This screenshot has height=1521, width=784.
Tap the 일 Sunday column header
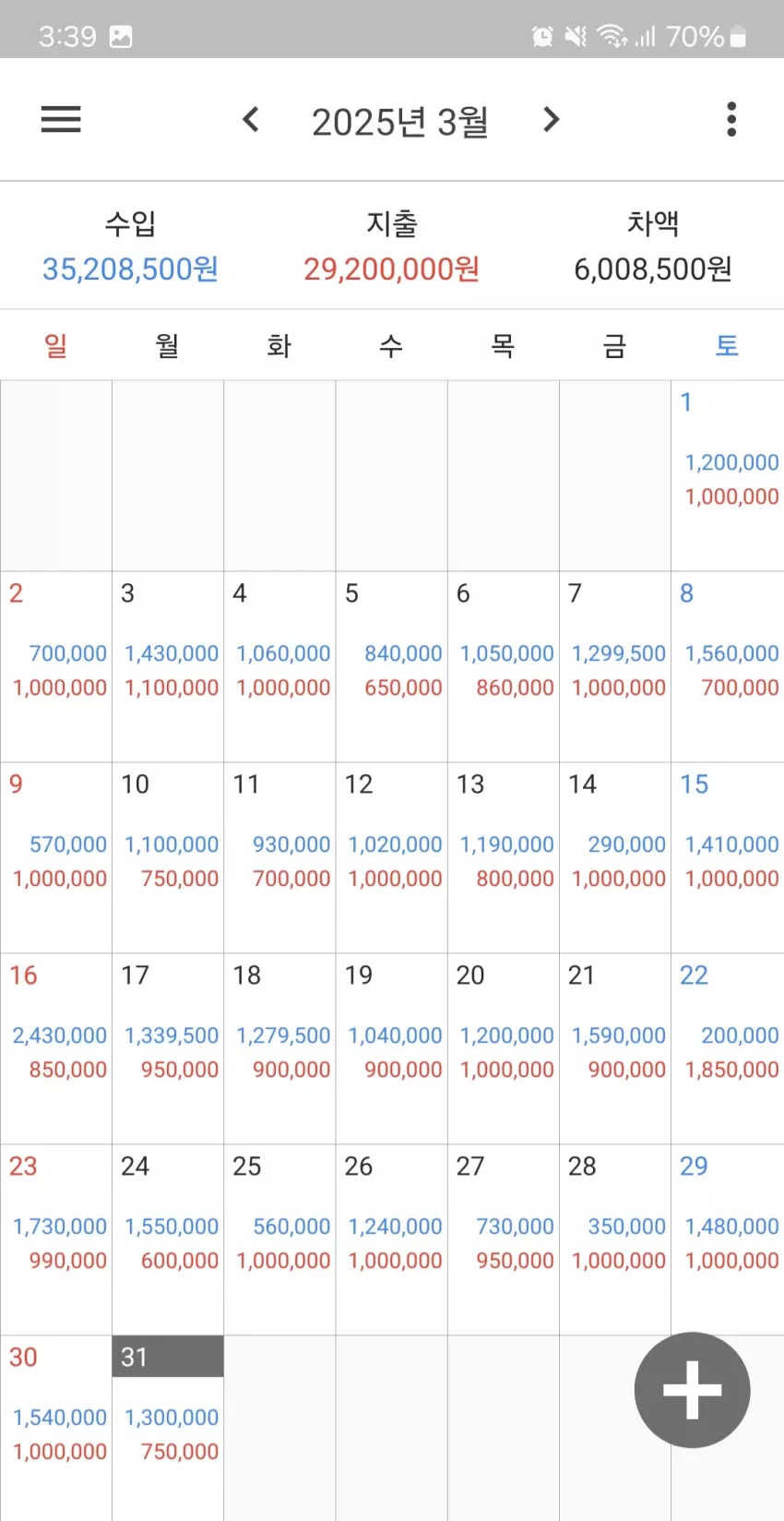(56, 345)
